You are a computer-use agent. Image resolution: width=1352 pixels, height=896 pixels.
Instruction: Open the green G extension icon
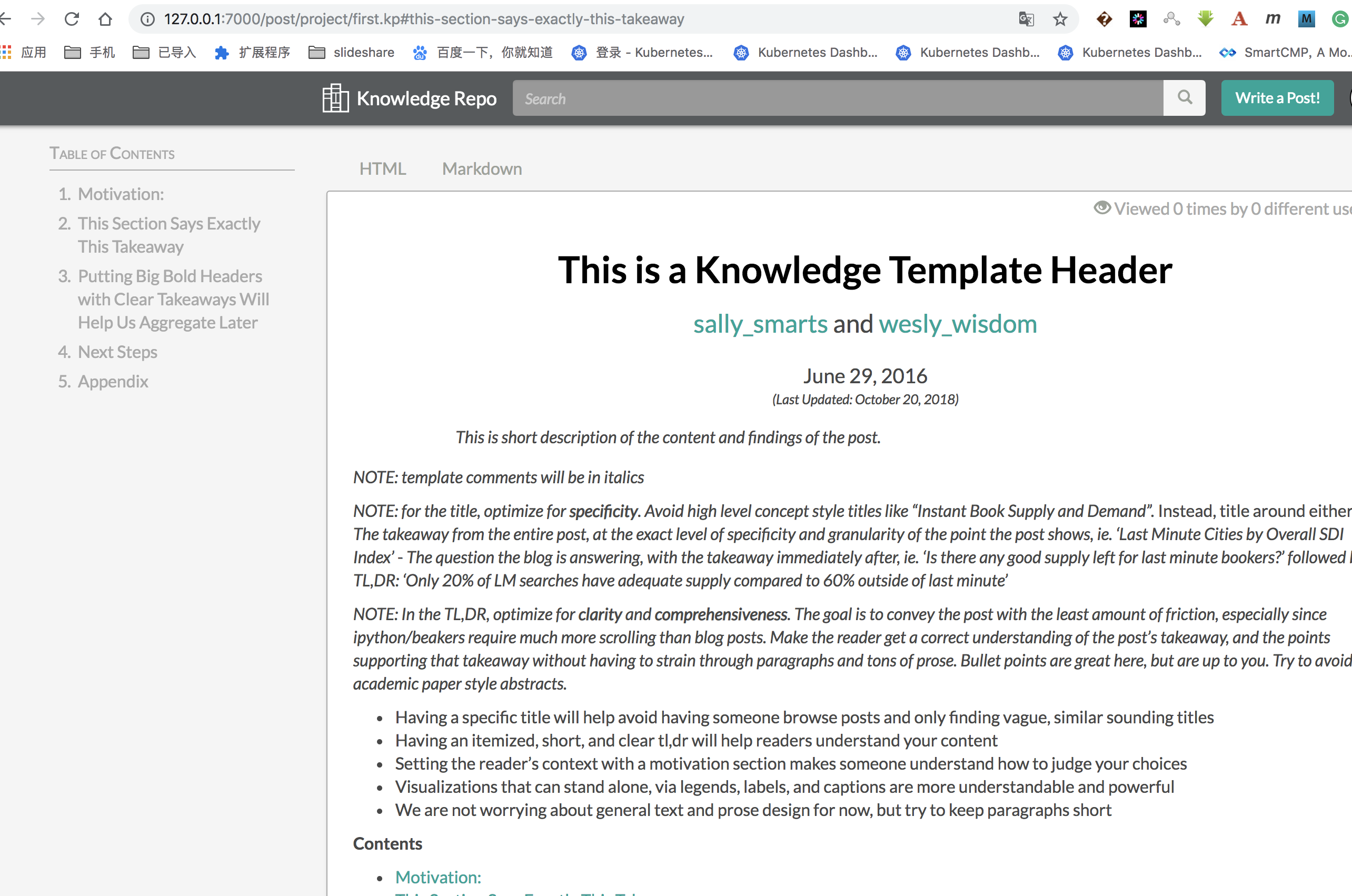point(1340,19)
